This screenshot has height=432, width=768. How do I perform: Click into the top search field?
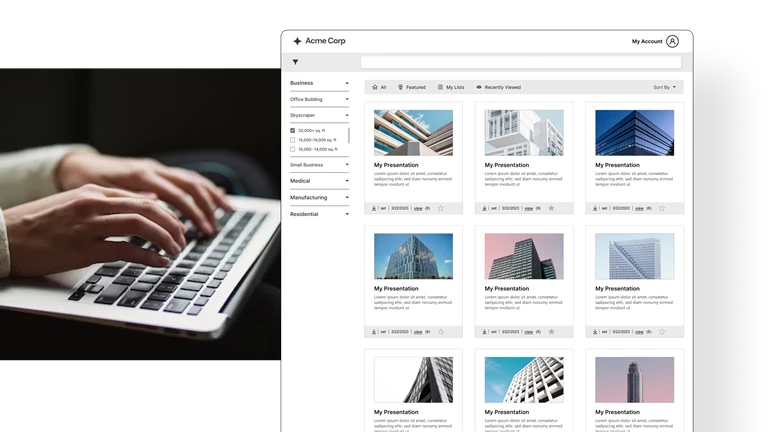[521, 62]
